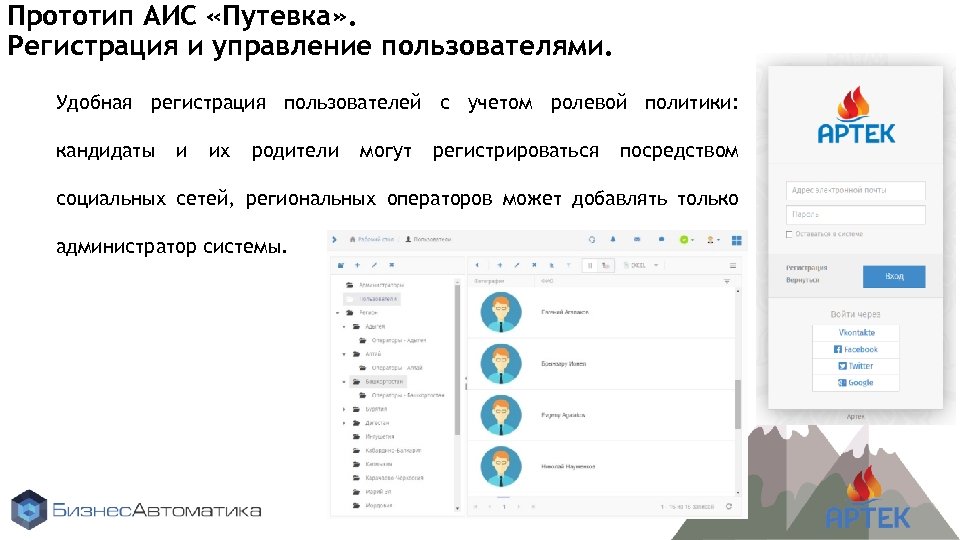
Task: Click add-folder icon in tree toolbar
Action: [x=341, y=265]
